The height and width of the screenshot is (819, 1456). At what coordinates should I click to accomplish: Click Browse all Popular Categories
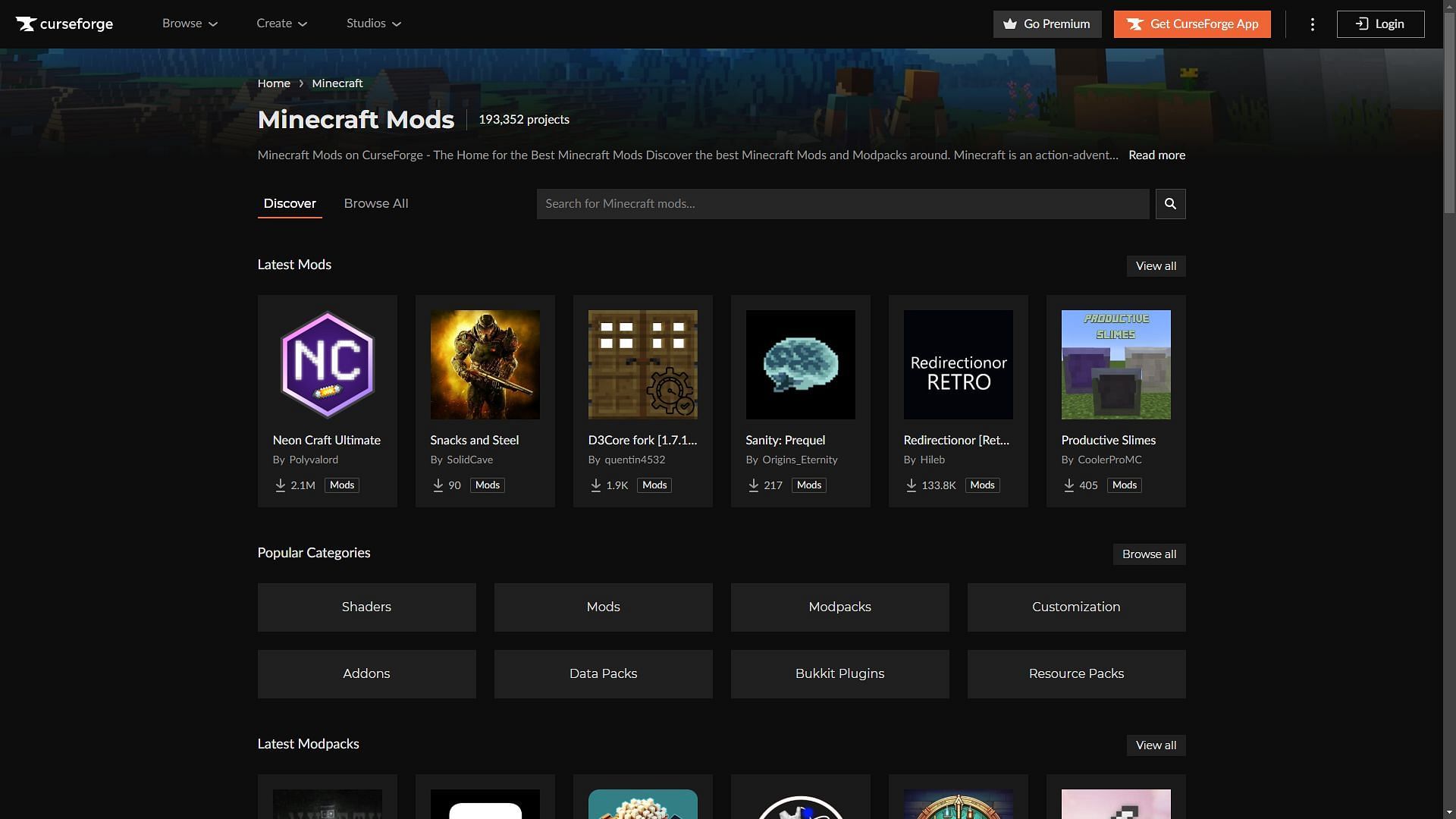[1148, 554]
